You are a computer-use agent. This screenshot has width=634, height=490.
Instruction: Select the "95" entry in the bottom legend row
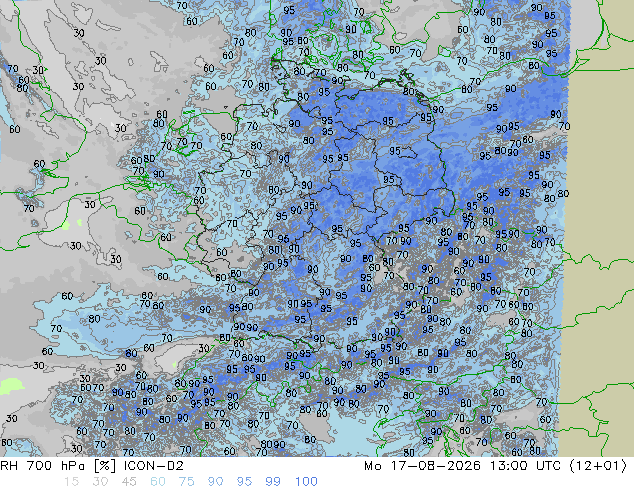click(x=244, y=482)
